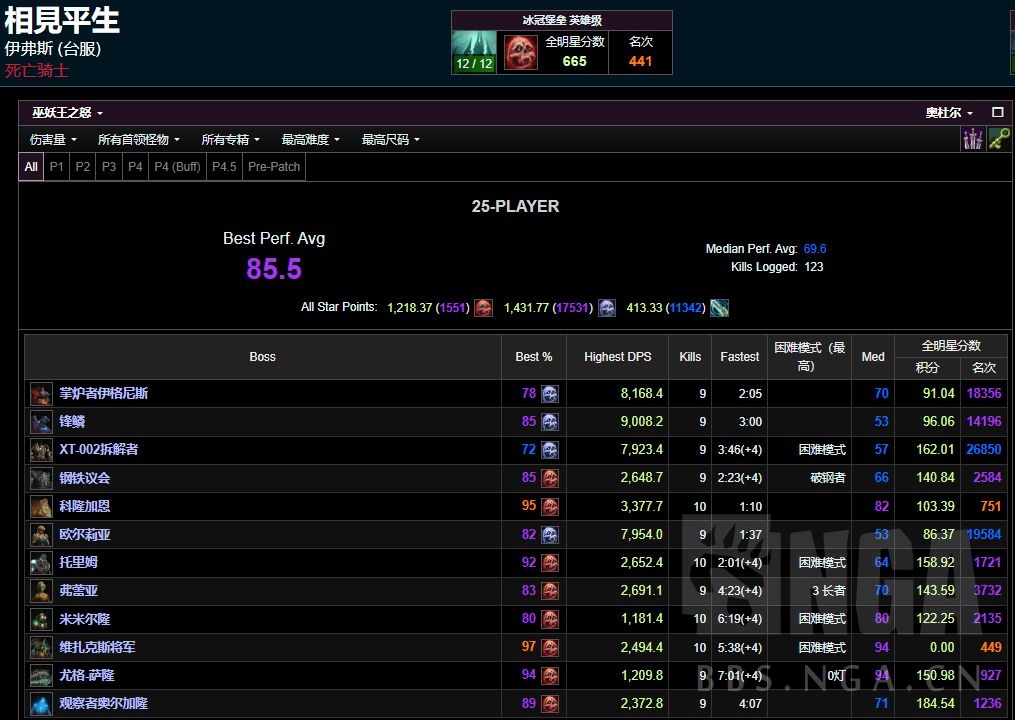Click the purple Ulduar raid icon near 奥杜尔
1015x720 pixels.
pos(973,139)
